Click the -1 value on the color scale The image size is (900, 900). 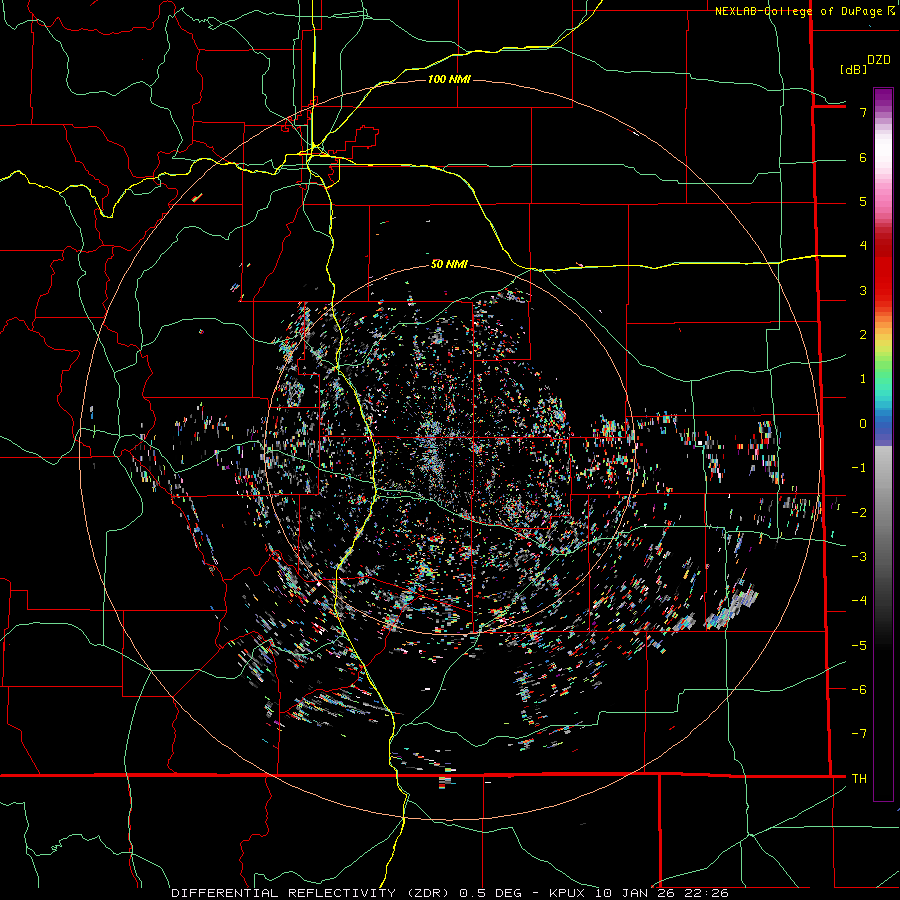[859, 468]
